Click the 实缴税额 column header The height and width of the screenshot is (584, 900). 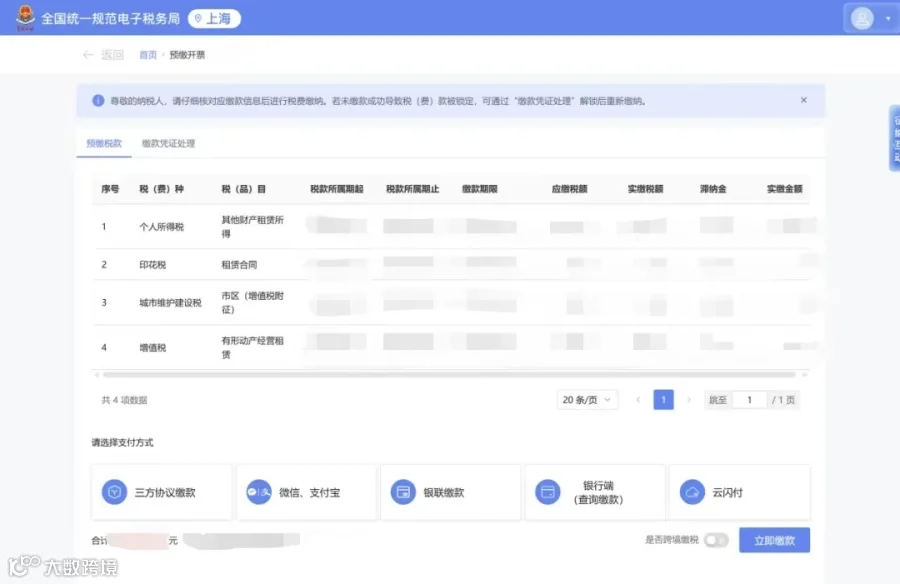(x=645, y=189)
